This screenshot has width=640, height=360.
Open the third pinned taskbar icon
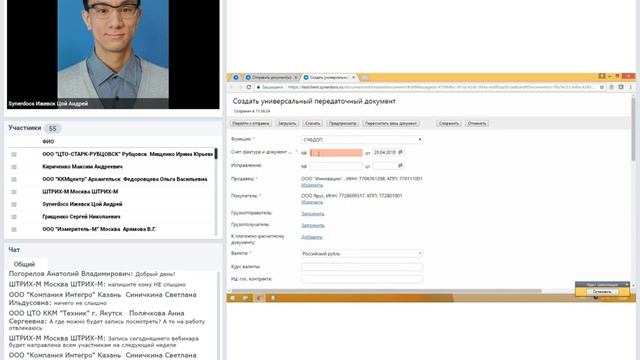(259, 298)
